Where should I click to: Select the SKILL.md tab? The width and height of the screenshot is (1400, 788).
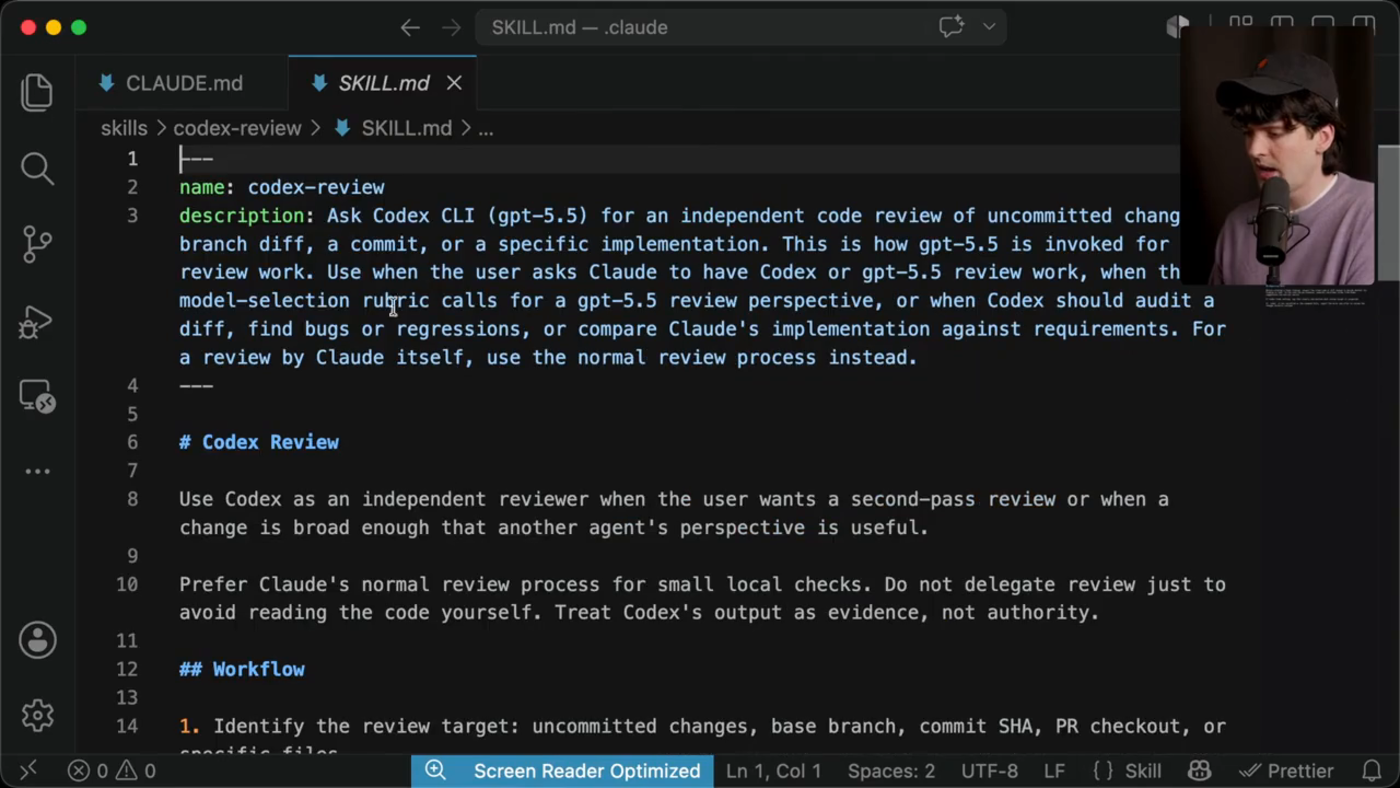(x=383, y=83)
